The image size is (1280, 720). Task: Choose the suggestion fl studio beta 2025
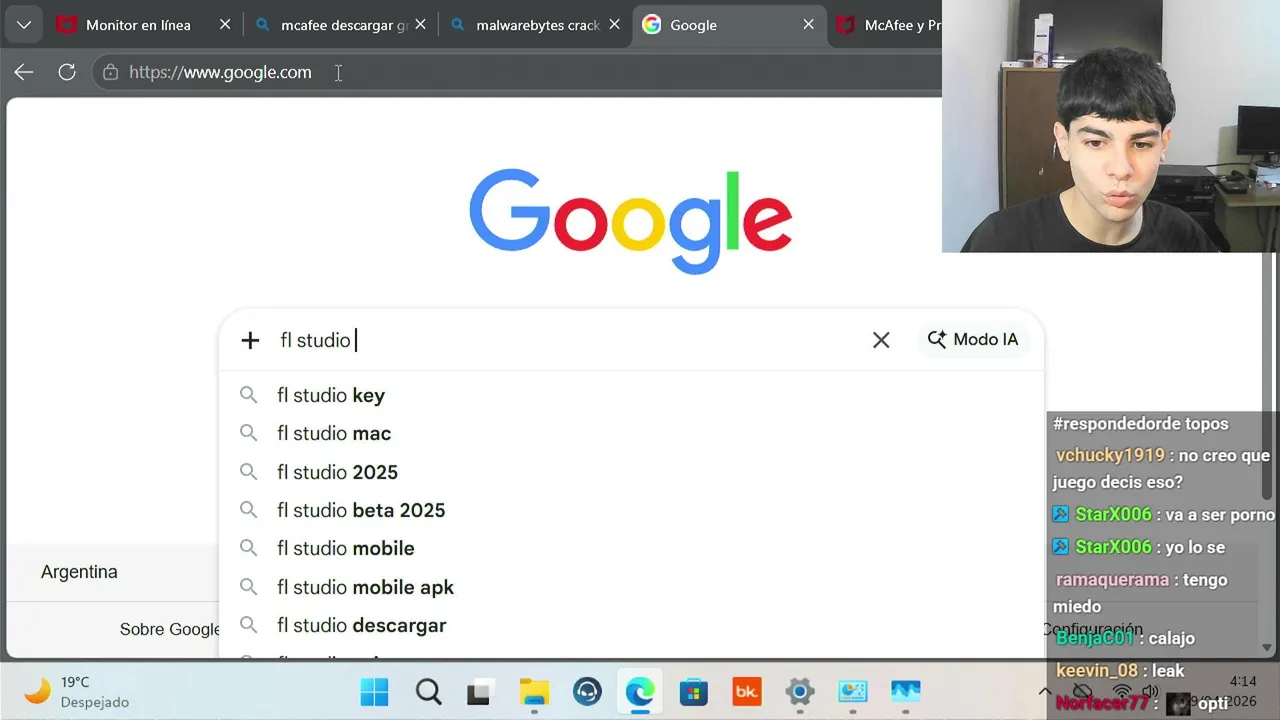pos(630,510)
